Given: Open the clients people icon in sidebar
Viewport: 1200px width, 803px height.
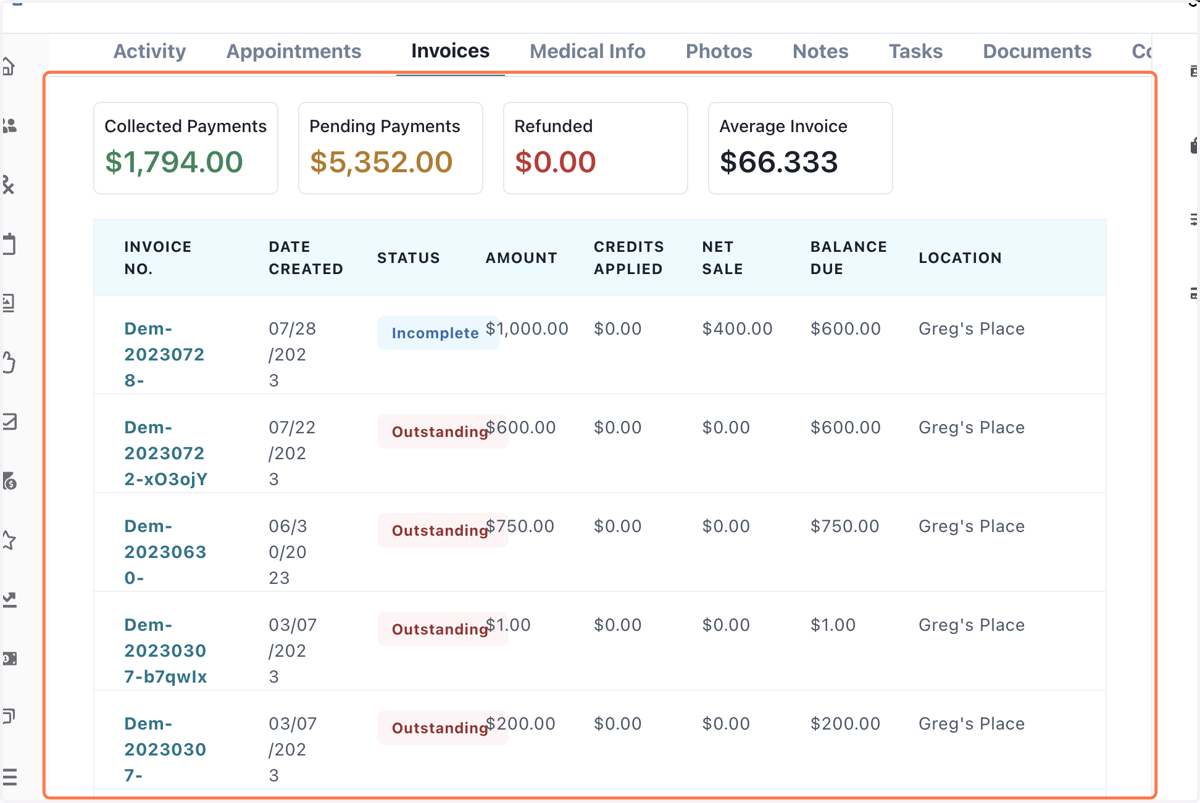Looking at the screenshot, I should pyautogui.click(x=9, y=126).
